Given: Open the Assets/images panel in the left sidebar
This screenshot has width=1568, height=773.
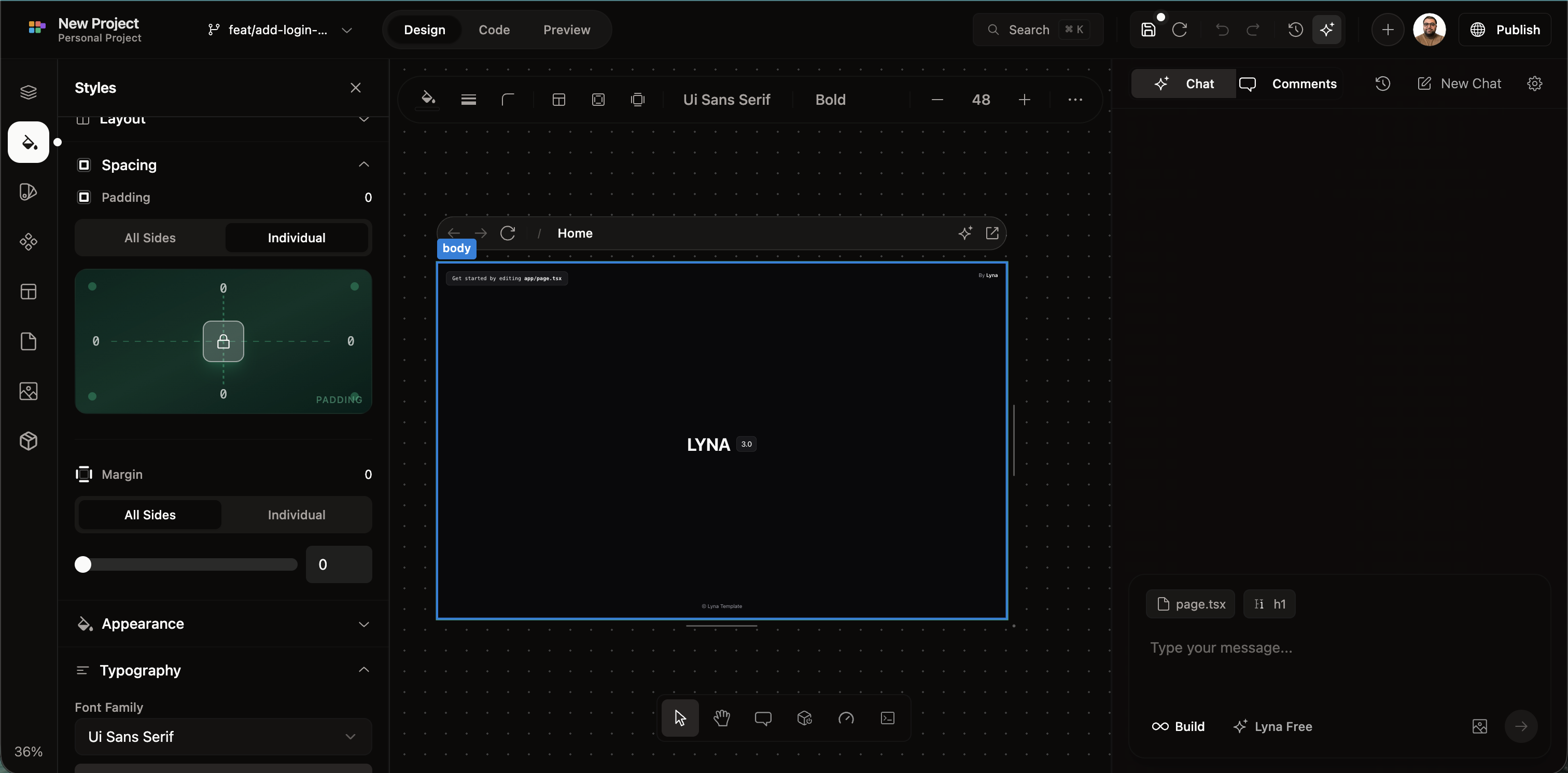Looking at the screenshot, I should coord(28,392).
